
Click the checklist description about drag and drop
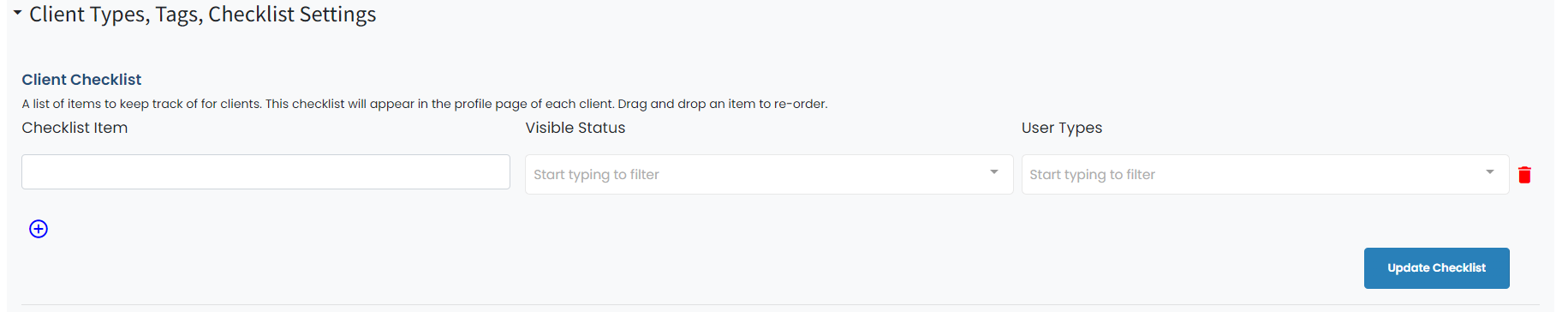425,104
